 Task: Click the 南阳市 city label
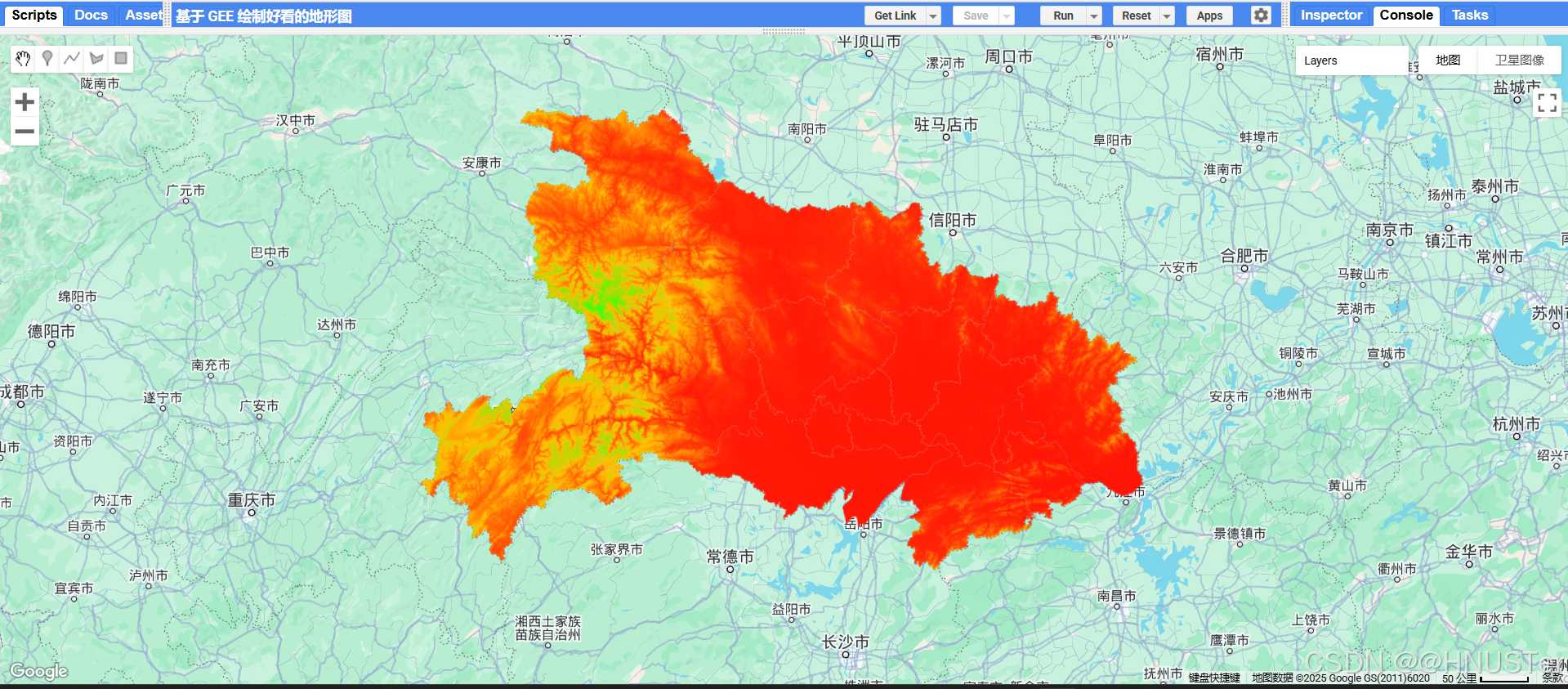[x=807, y=128]
